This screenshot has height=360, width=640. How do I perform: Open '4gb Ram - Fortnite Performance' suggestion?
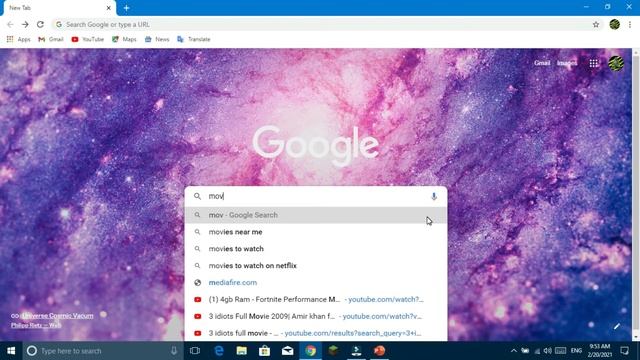(316, 299)
